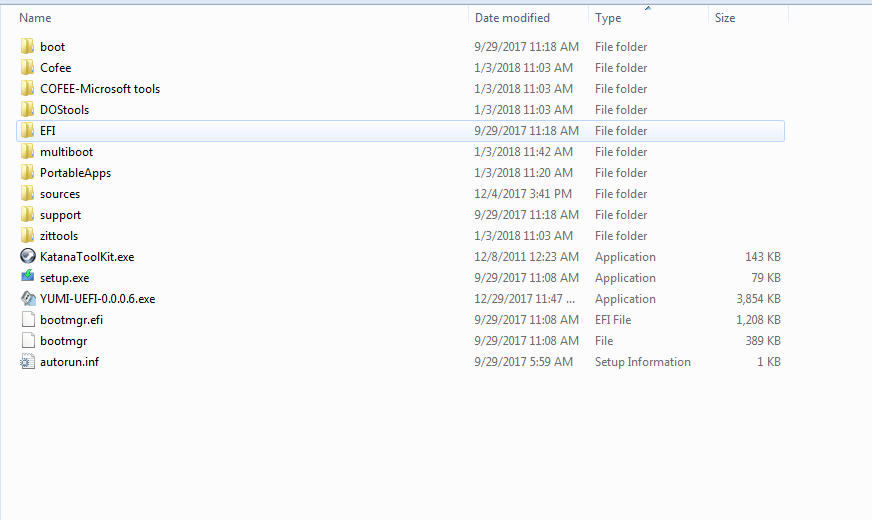The height and width of the screenshot is (520, 872).
Task: Click the '143 KB' size value
Action: 763,257
